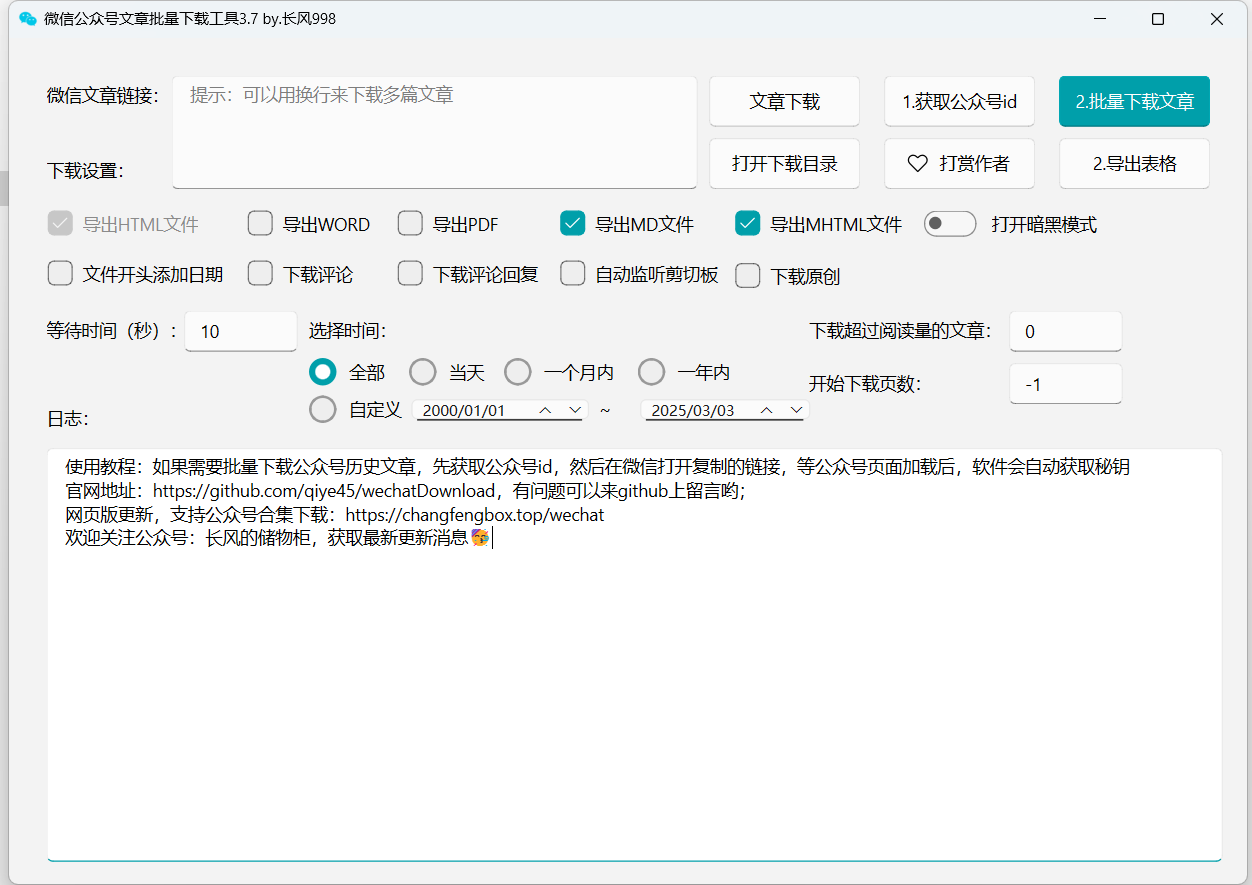
Task: Open the end date calendar dropdown
Action: point(797,410)
